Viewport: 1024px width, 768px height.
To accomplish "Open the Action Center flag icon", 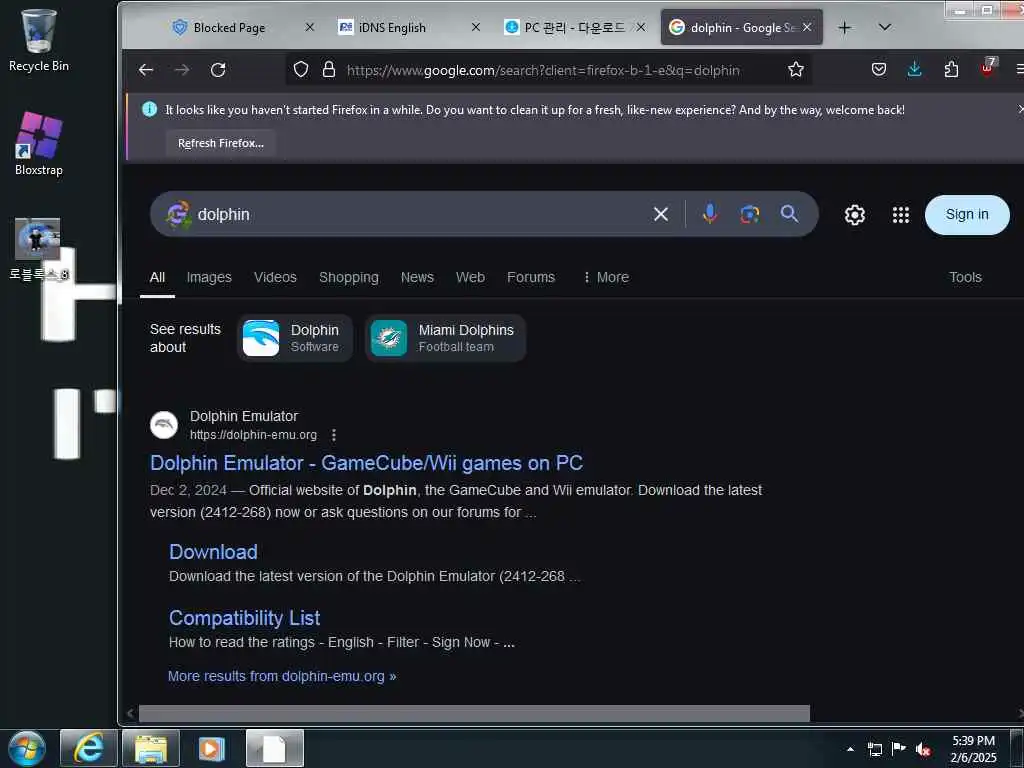I will [899, 749].
